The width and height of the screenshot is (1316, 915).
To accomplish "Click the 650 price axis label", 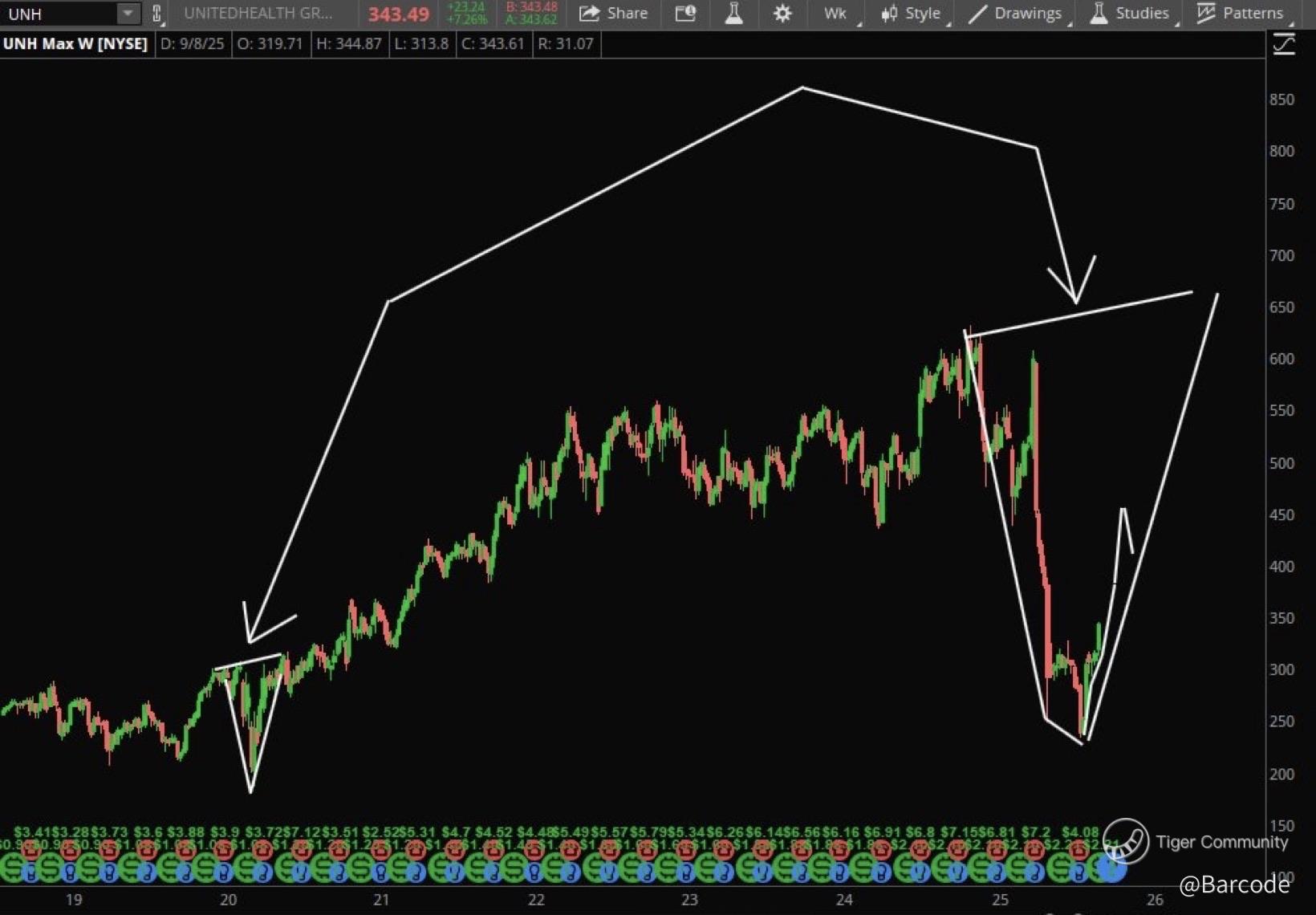I will [1281, 307].
